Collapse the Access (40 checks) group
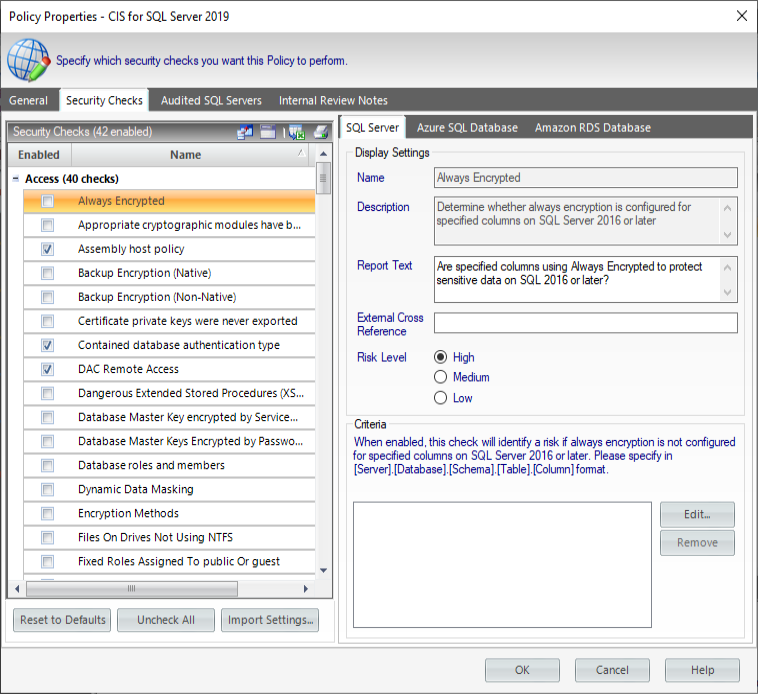Viewport: 758px width, 694px height. click(16, 179)
